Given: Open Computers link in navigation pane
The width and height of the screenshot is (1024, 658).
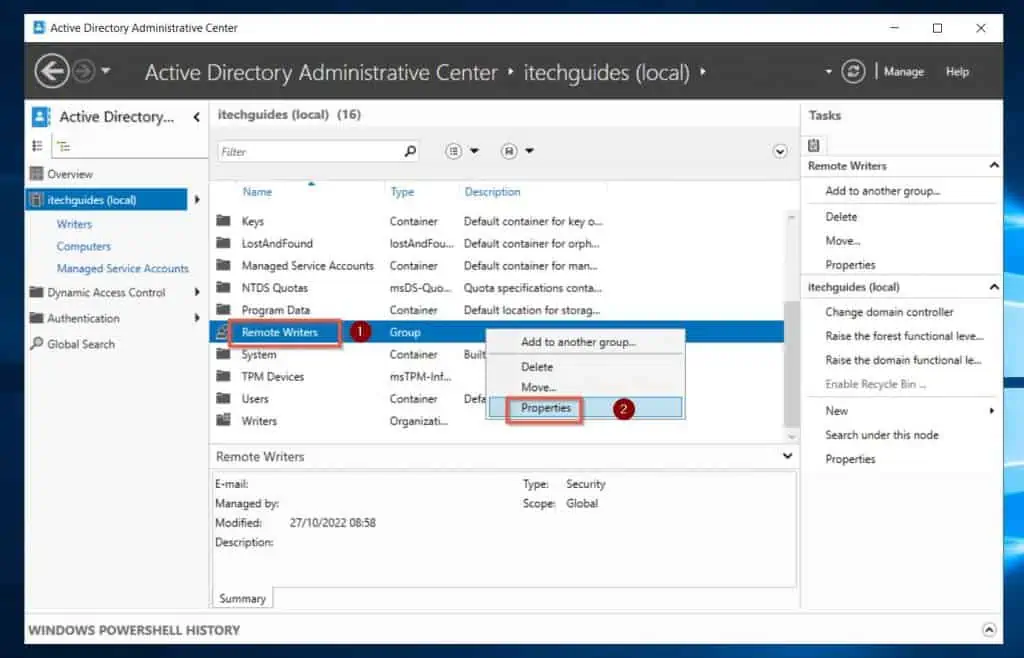Looking at the screenshot, I should point(84,246).
